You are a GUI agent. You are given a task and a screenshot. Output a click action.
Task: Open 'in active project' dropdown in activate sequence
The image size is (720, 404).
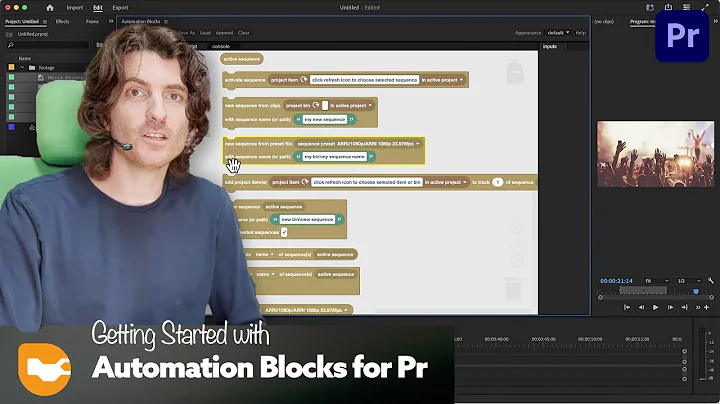pos(443,80)
